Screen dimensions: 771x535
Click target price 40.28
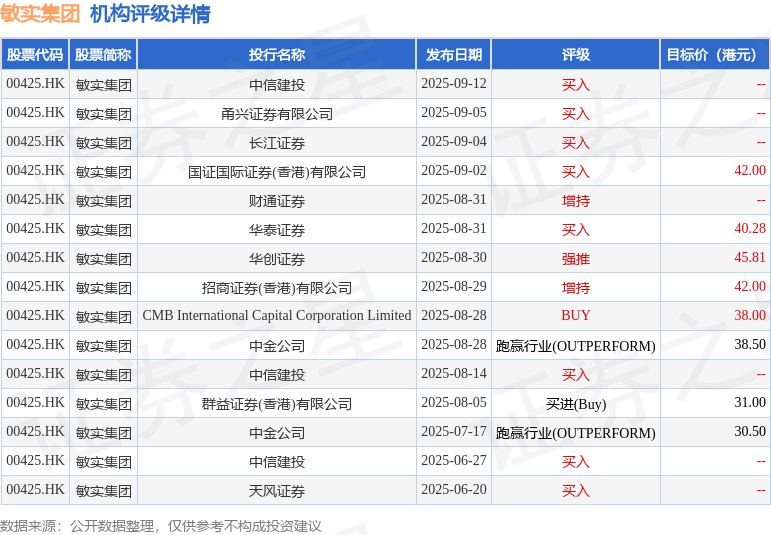(750, 228)
